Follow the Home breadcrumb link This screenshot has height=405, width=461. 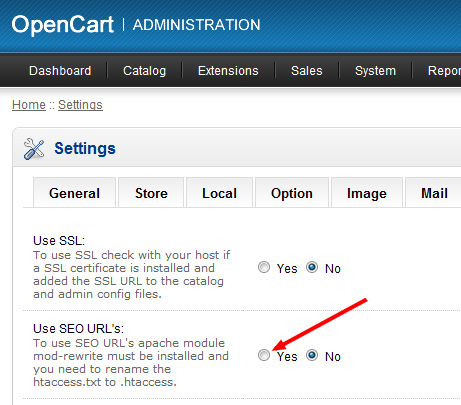click(x=29, y=105)
